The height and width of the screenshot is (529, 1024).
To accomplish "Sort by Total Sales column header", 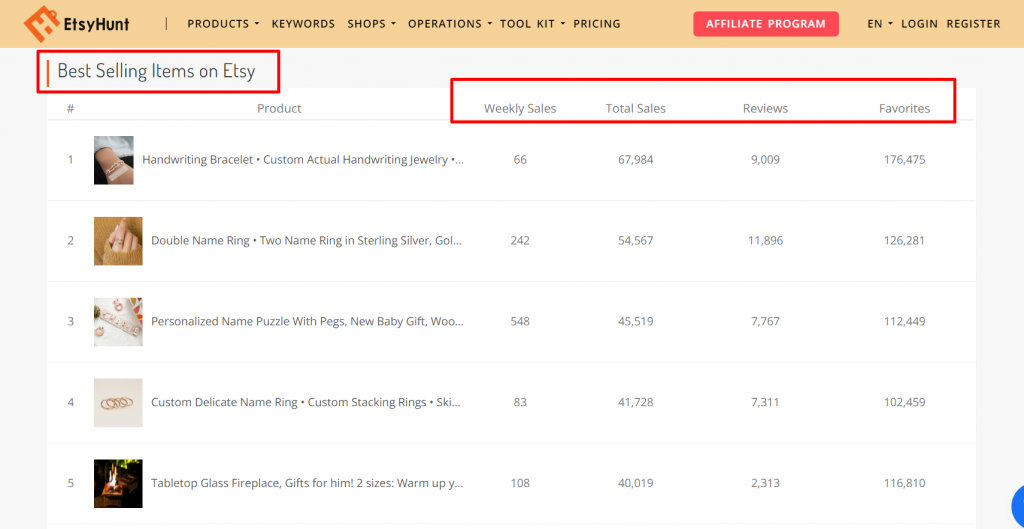I will point(635,108).
